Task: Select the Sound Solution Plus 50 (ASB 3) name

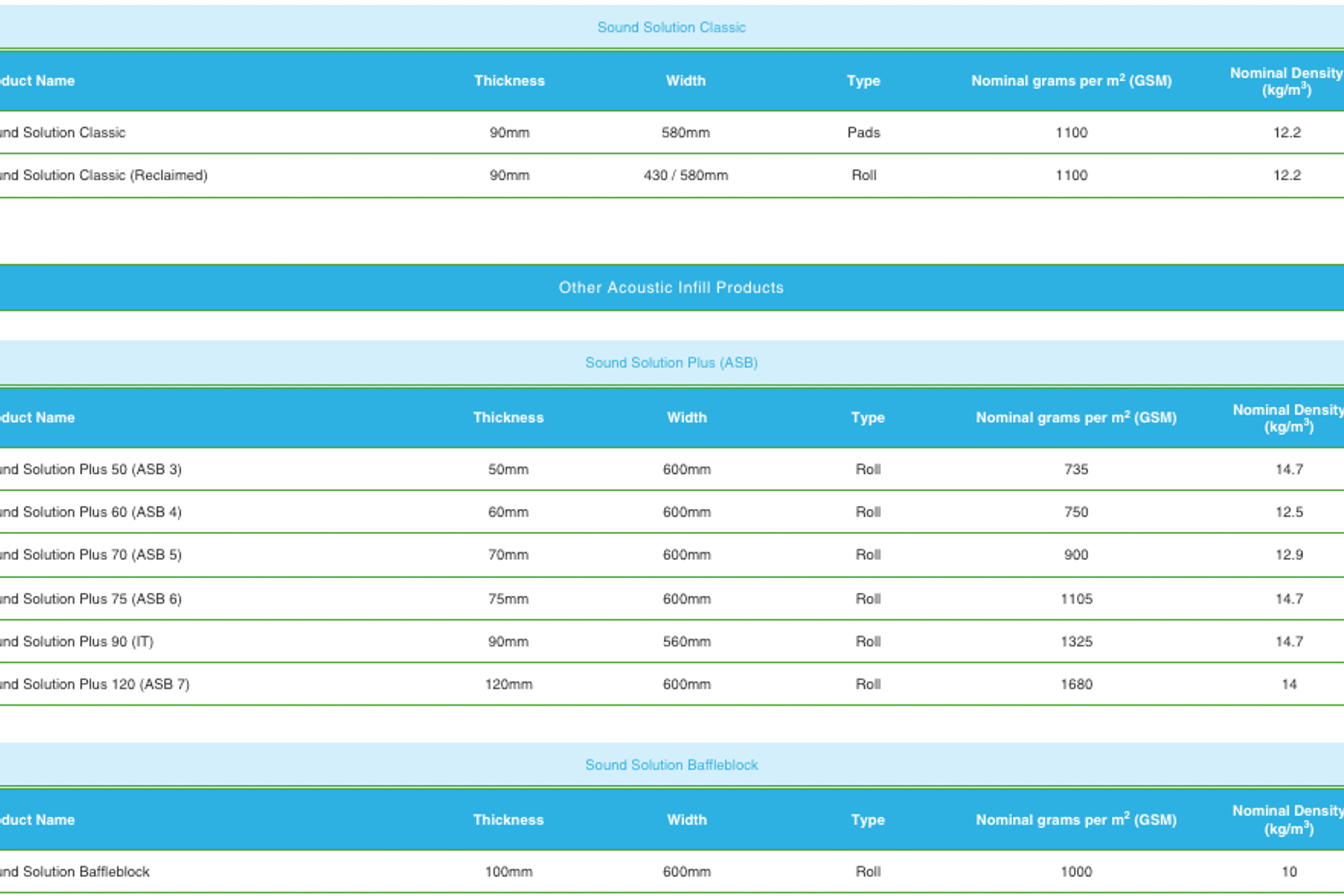Action: coord(90,470)
